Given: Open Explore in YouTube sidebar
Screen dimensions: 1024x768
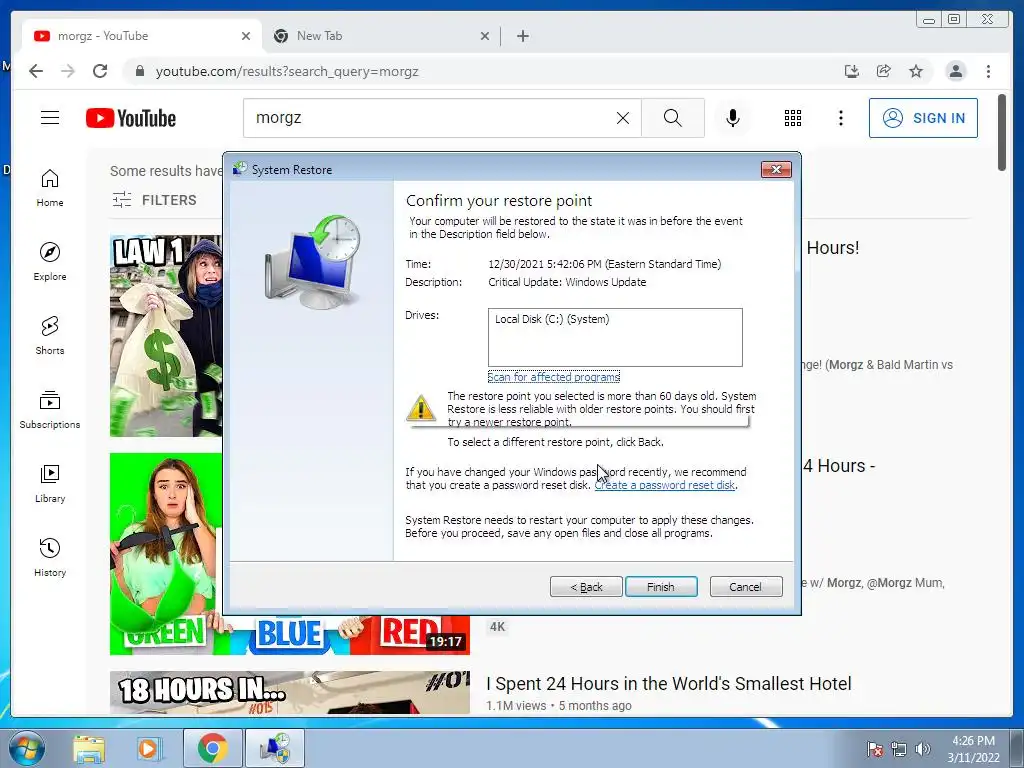Looking at the screenshot, I should [x=50, y=262].
